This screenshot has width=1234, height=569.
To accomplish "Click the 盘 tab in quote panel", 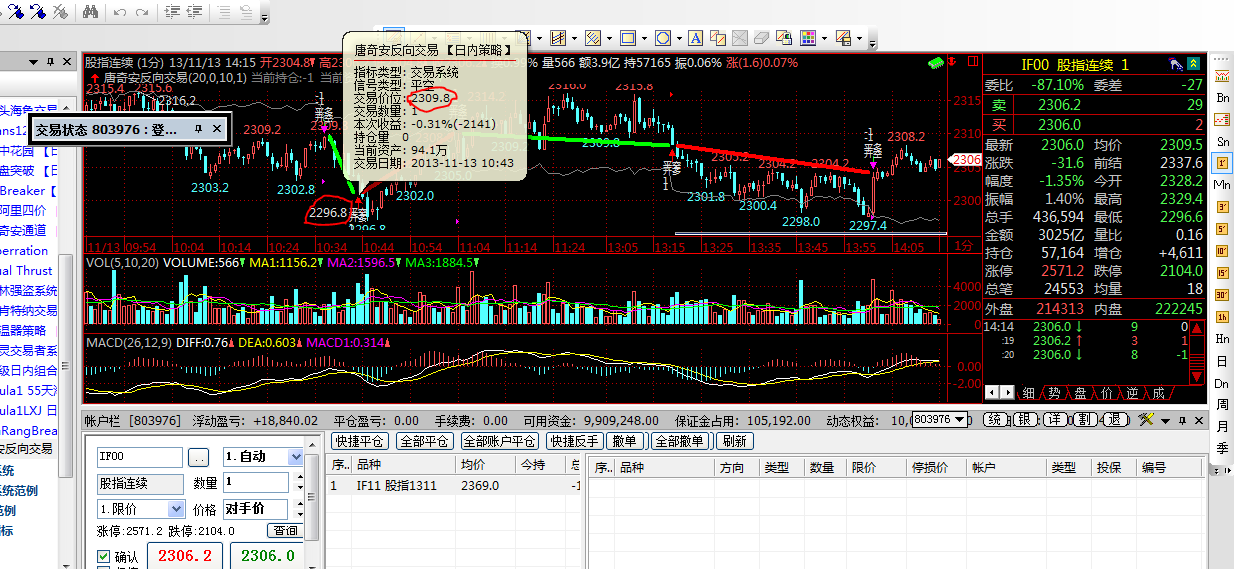I will coord(1080,393).
